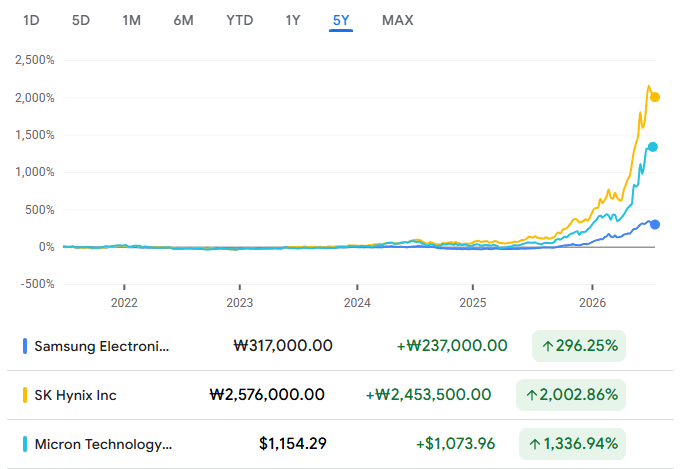Click the +₩237,000.00 change value
This screenshot has width=683, height=469.
452,346
